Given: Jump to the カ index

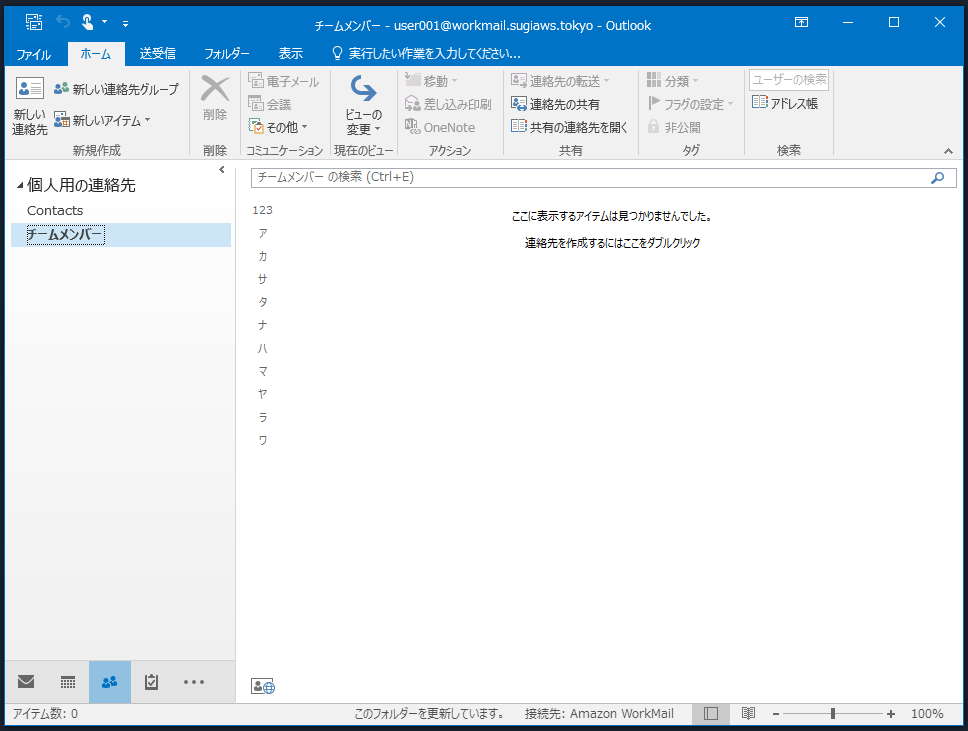Looking at the screenshot, I should (x=263, y=256).
